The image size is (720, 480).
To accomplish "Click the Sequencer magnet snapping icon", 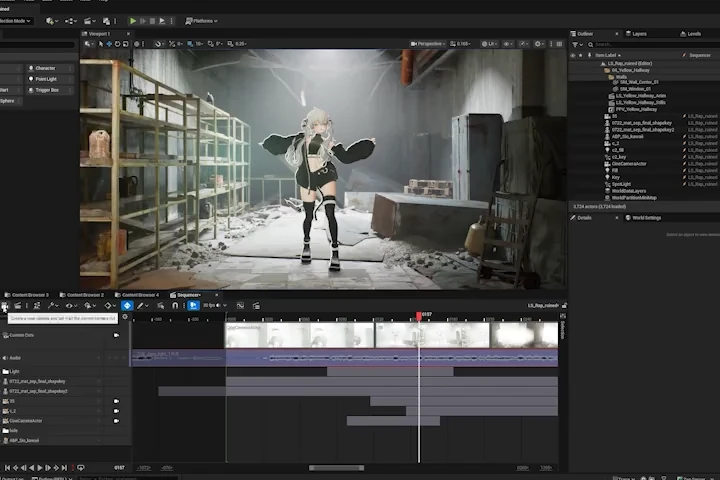I will tap(175, 305).
